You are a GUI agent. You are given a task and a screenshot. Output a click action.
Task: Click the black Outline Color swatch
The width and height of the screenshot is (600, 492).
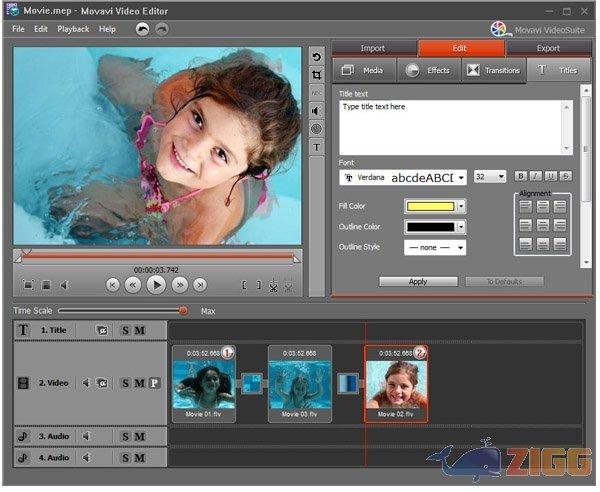pos(430,227)
